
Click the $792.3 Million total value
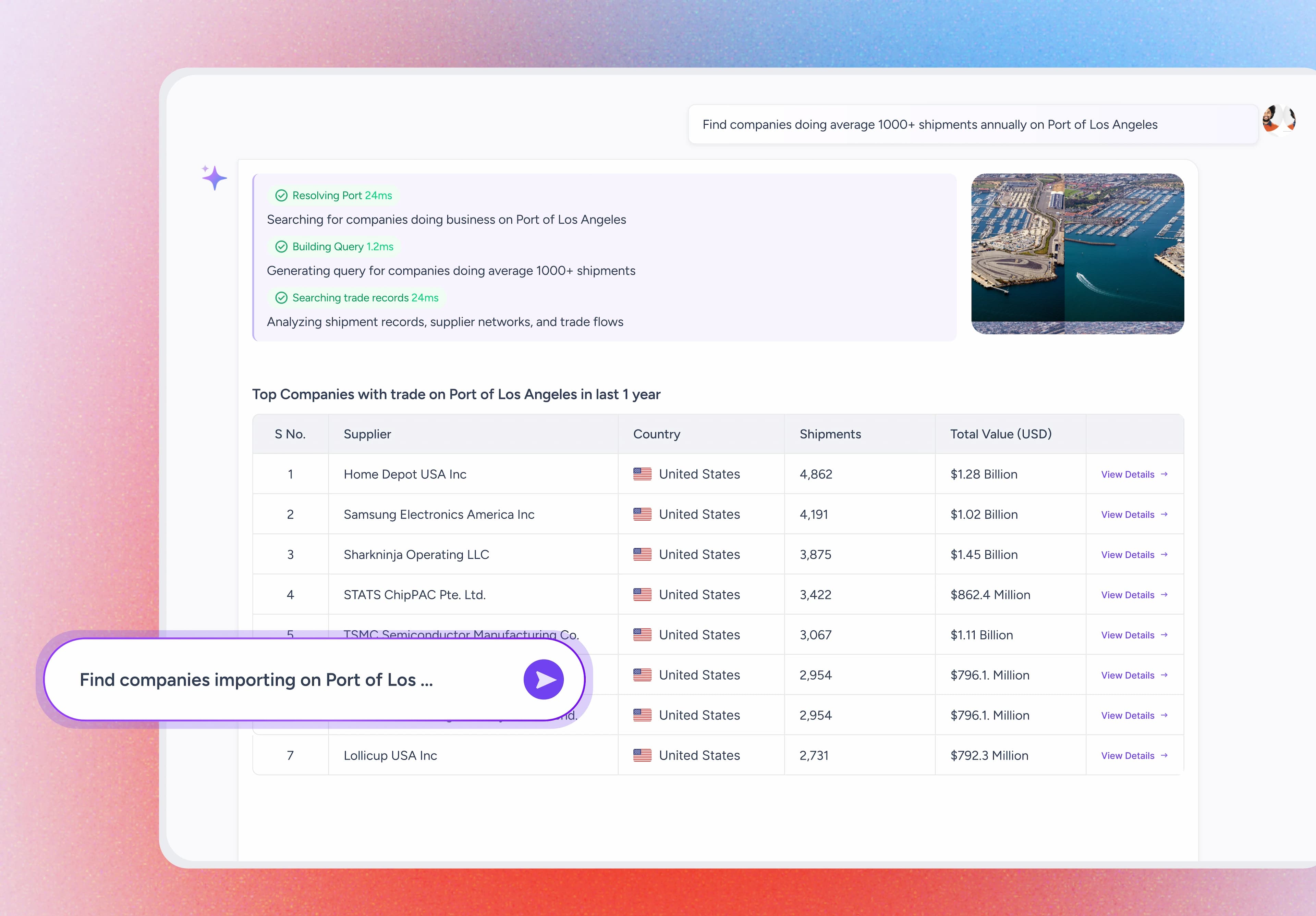point(989,755)
